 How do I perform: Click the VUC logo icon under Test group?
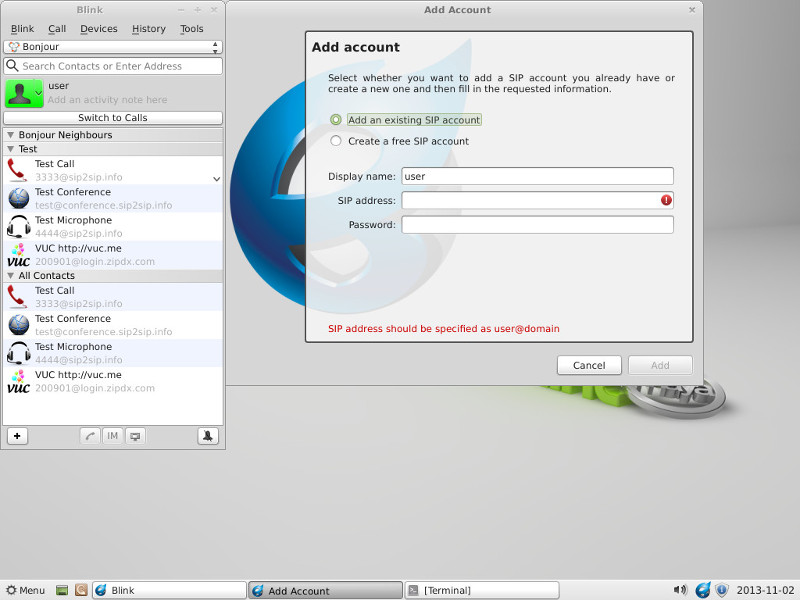(x=19, y=255)
